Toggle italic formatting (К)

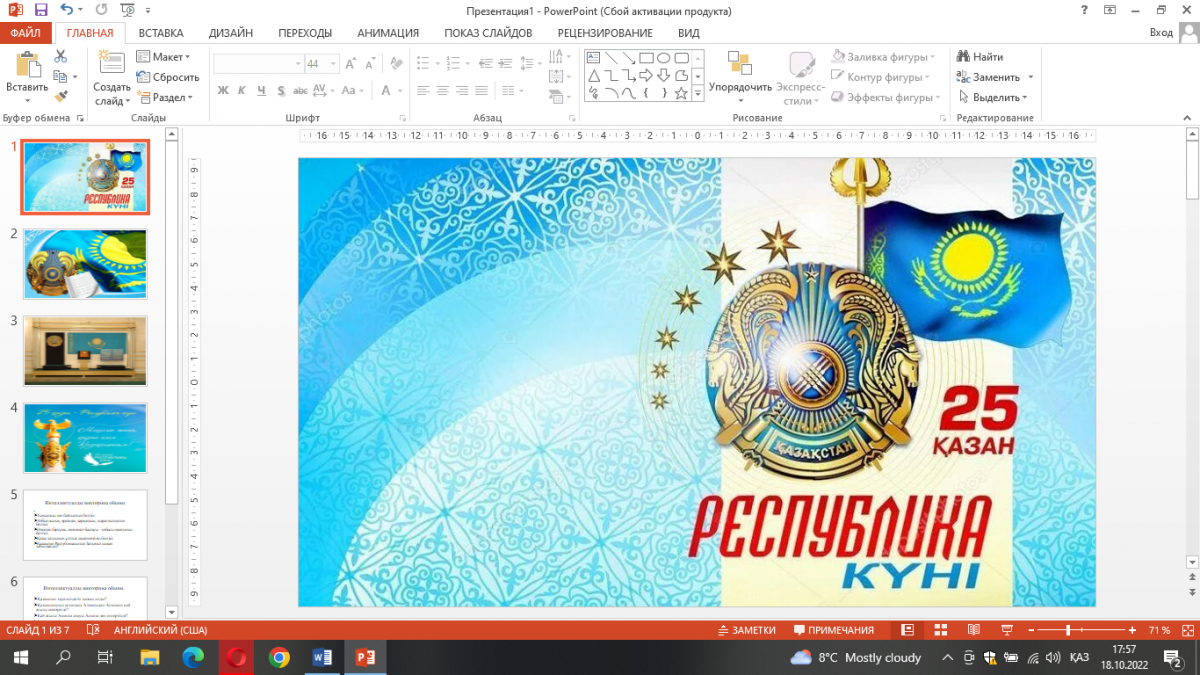[x=242, y=90]
